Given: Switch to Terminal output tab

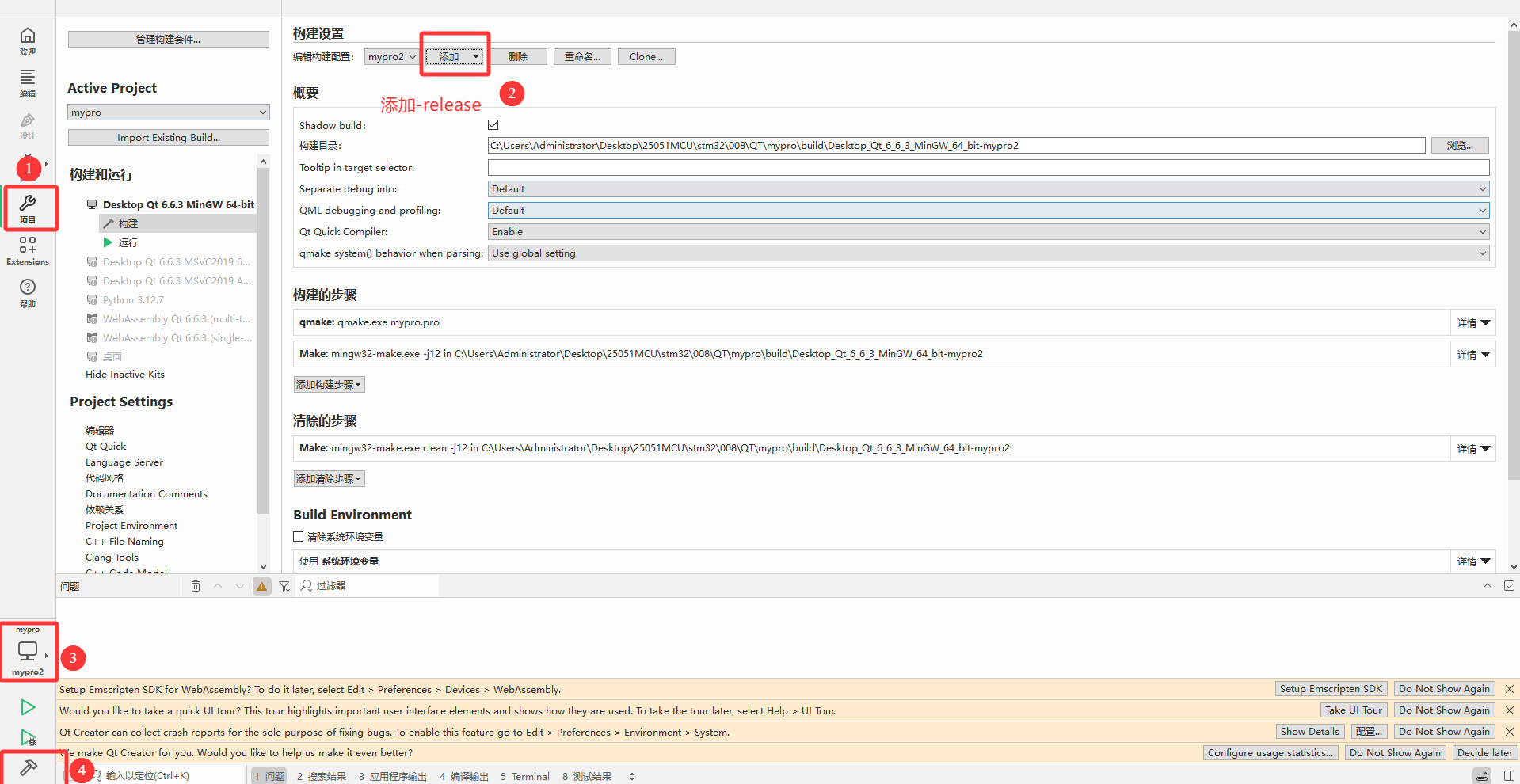Looking at the screenshot, I should point(525,776).
